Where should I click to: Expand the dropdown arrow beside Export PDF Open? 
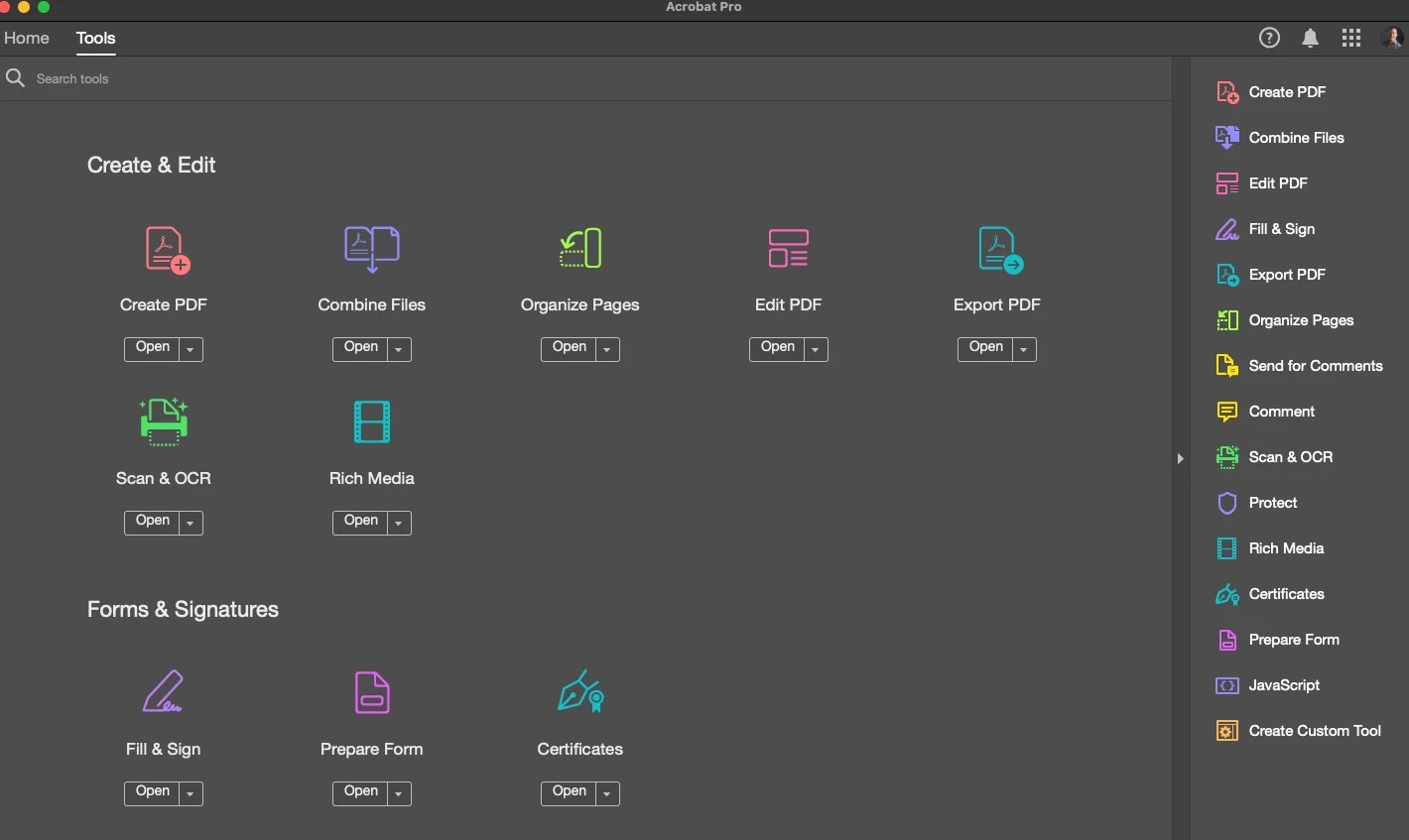[1024, 349]
